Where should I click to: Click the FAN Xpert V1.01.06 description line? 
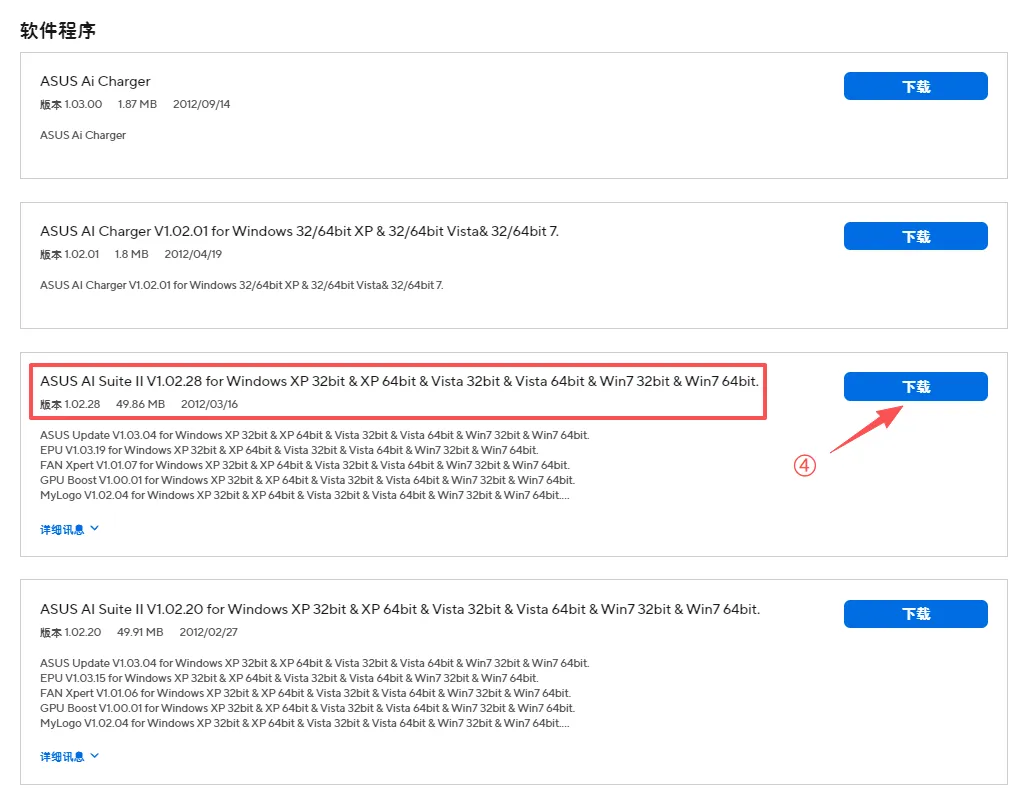[x=305, y=693]
